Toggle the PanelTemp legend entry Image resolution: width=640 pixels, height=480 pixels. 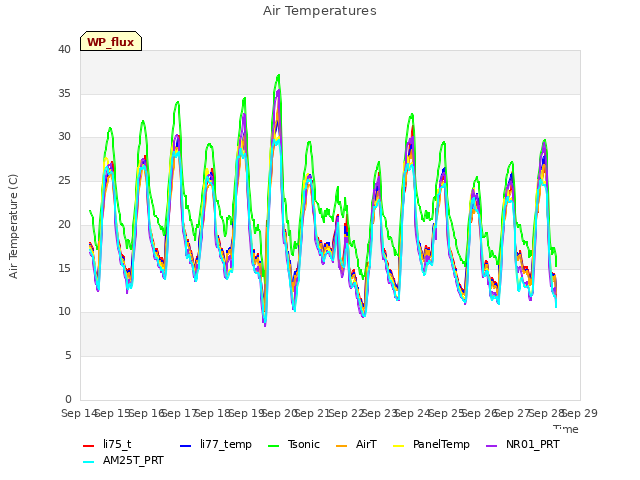pyautogui.click(x=431, y=444)
